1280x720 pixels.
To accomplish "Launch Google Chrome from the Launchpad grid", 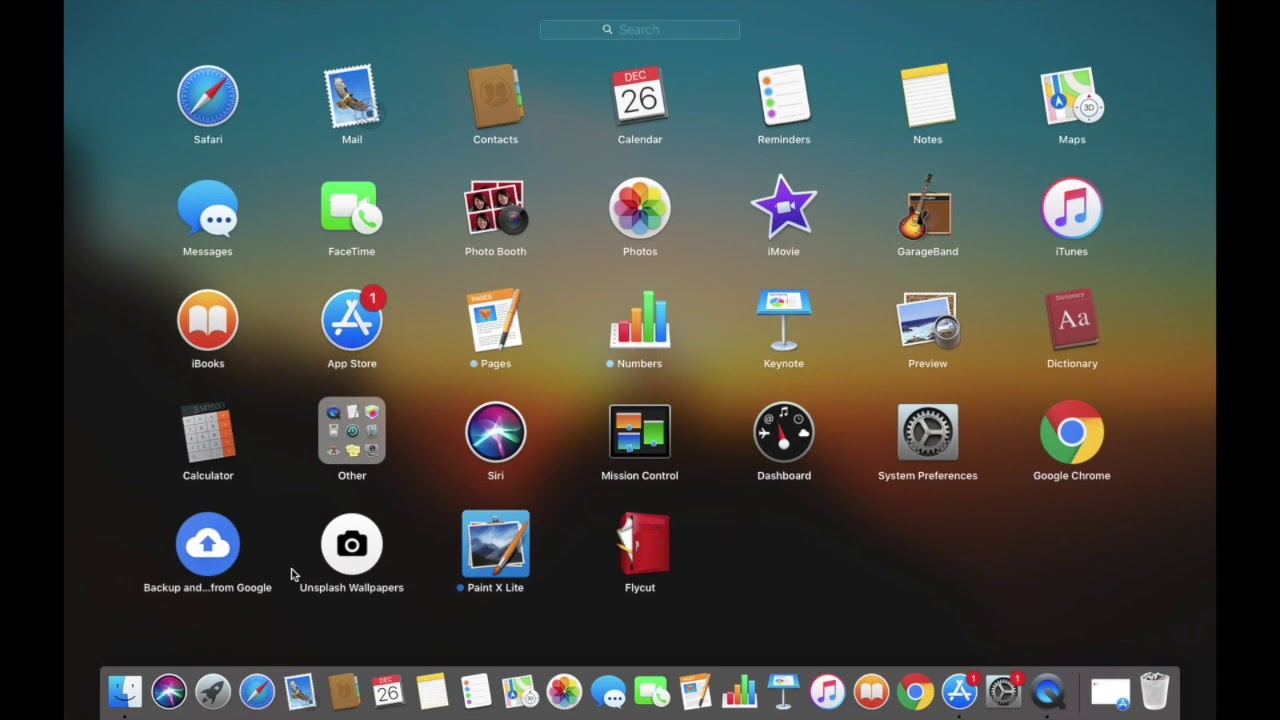I will (x=1072, y=432).
